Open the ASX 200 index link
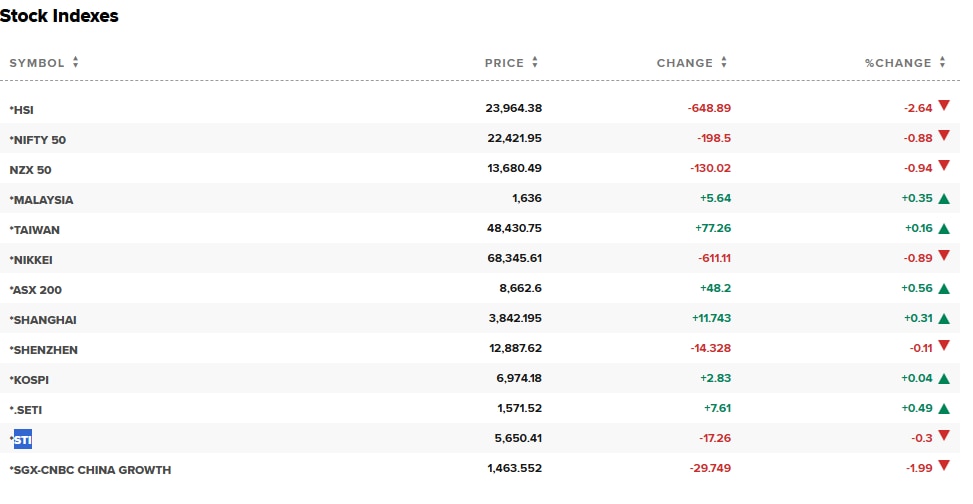 point(36,290)
